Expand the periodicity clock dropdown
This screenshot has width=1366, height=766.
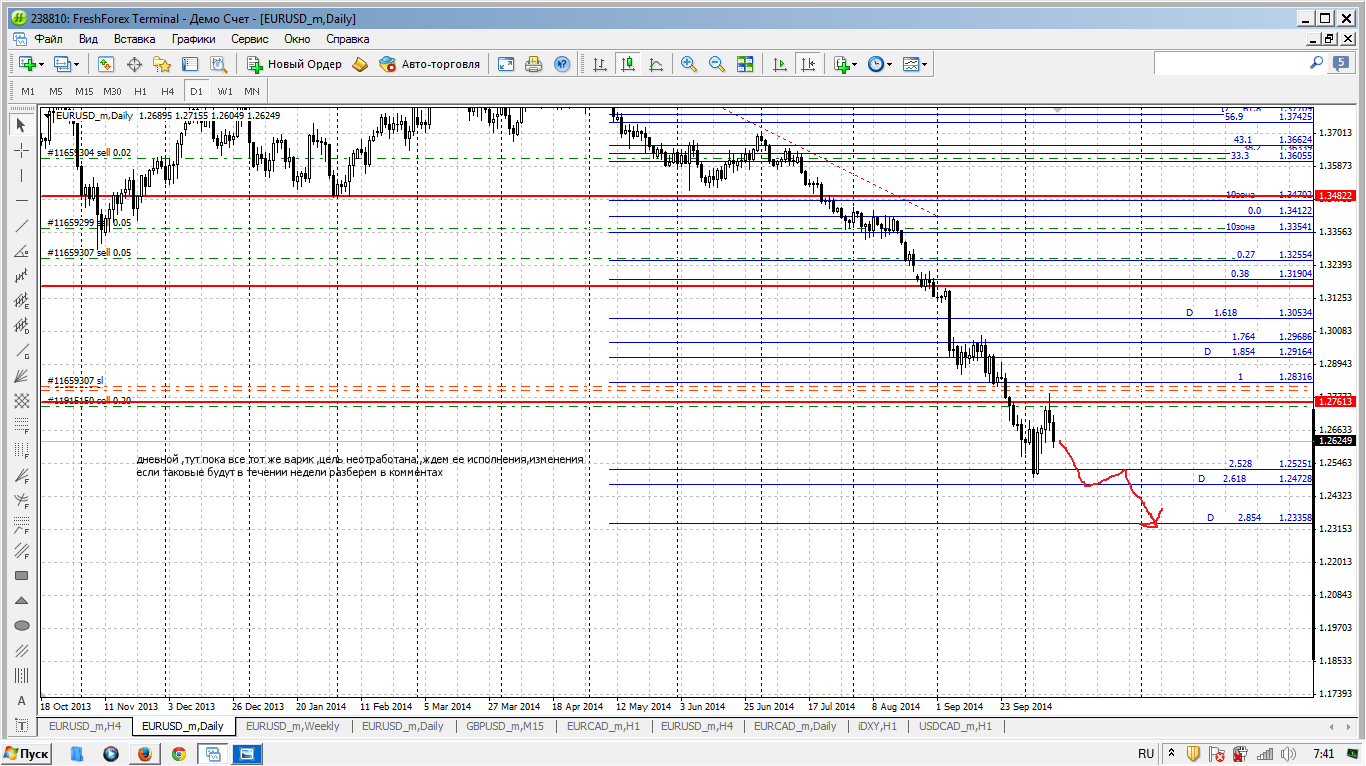click(x=890, y=64)
